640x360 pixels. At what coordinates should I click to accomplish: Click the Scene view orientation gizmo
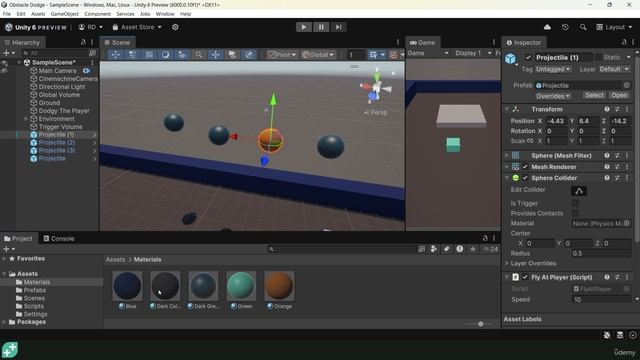(x=376, y=87)
